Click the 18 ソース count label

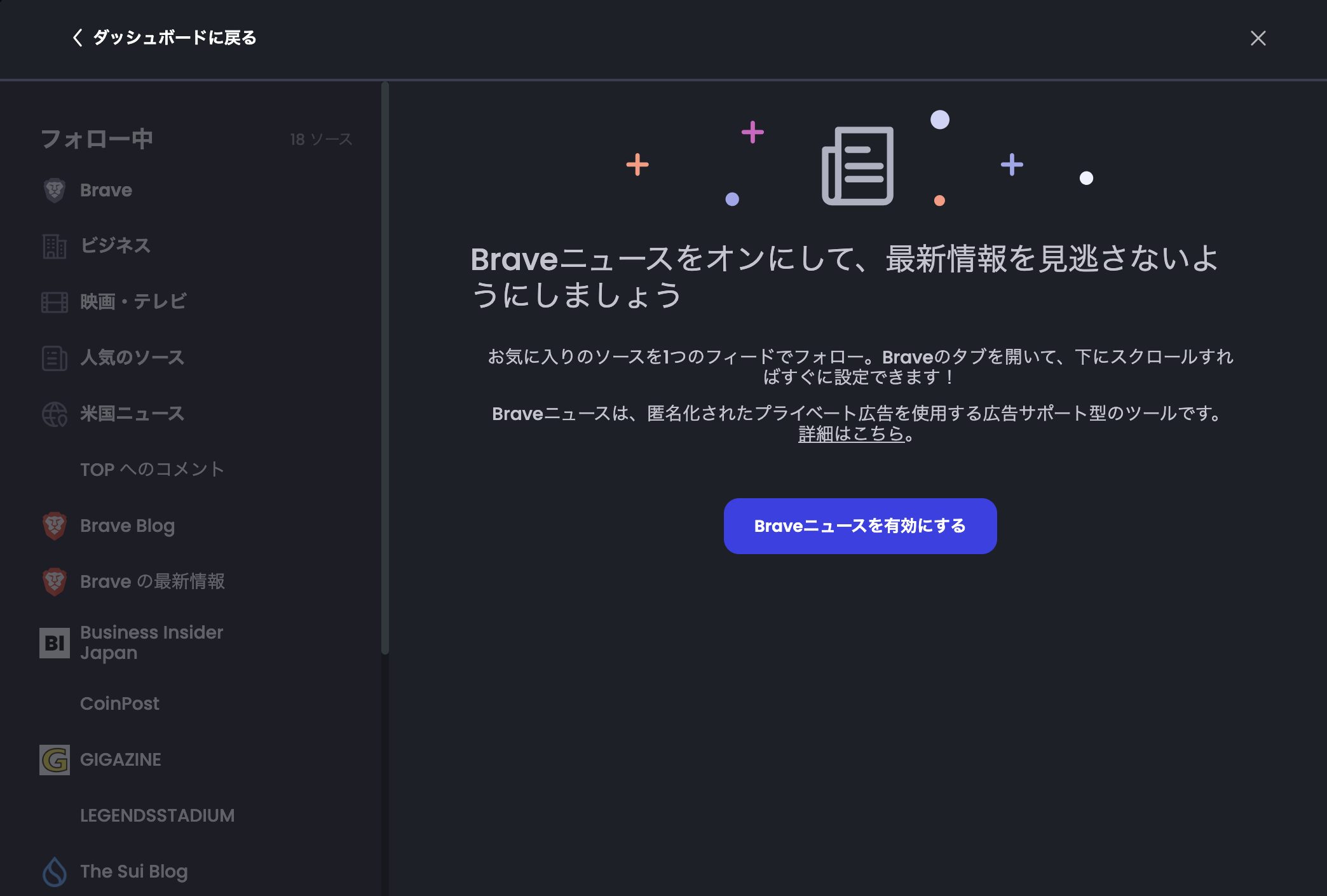point(321,139)
